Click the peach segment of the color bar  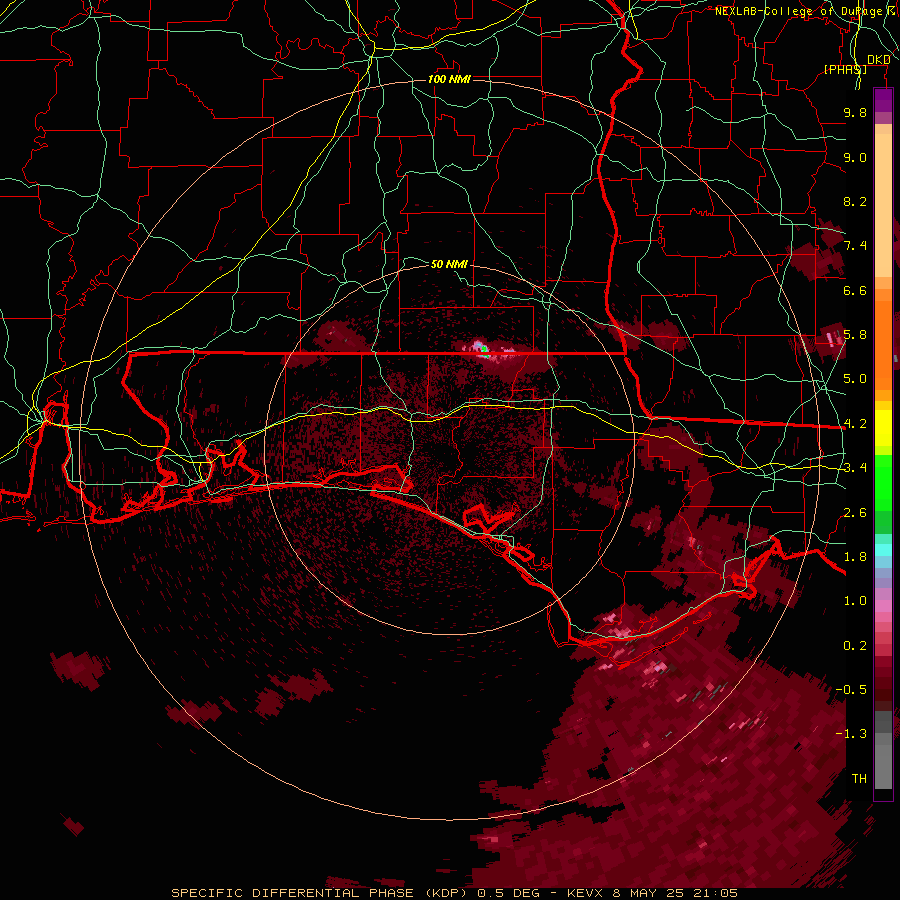[883, 207]
